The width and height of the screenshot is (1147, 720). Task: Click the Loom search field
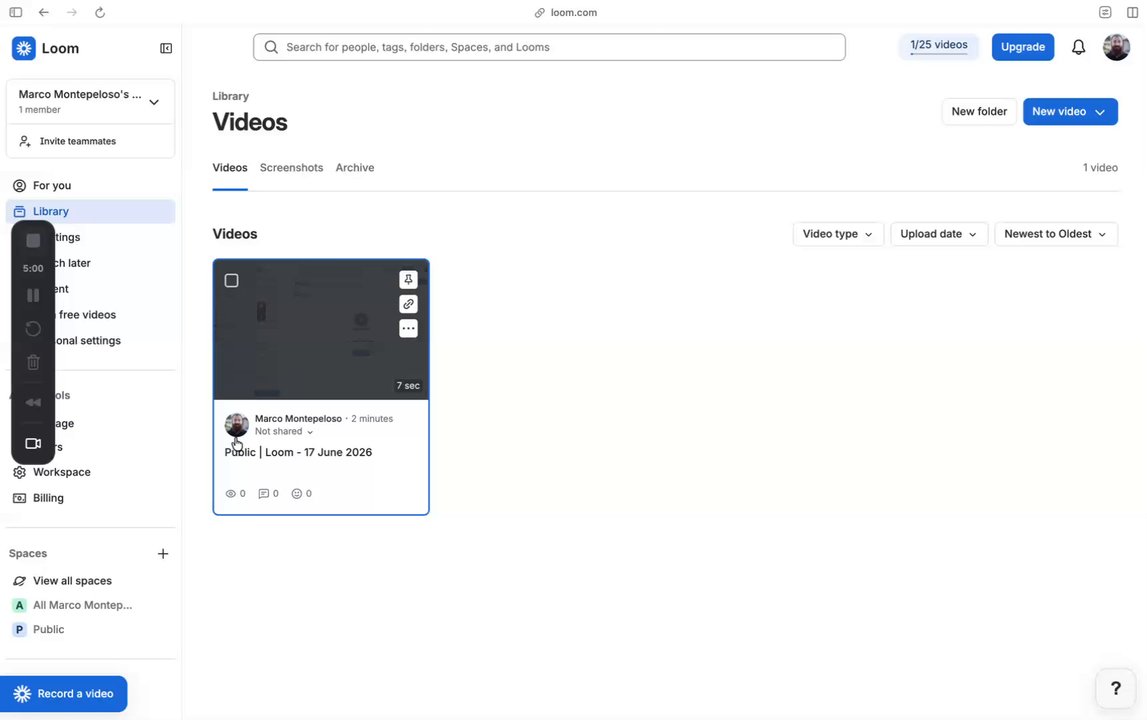click(549, 47)
